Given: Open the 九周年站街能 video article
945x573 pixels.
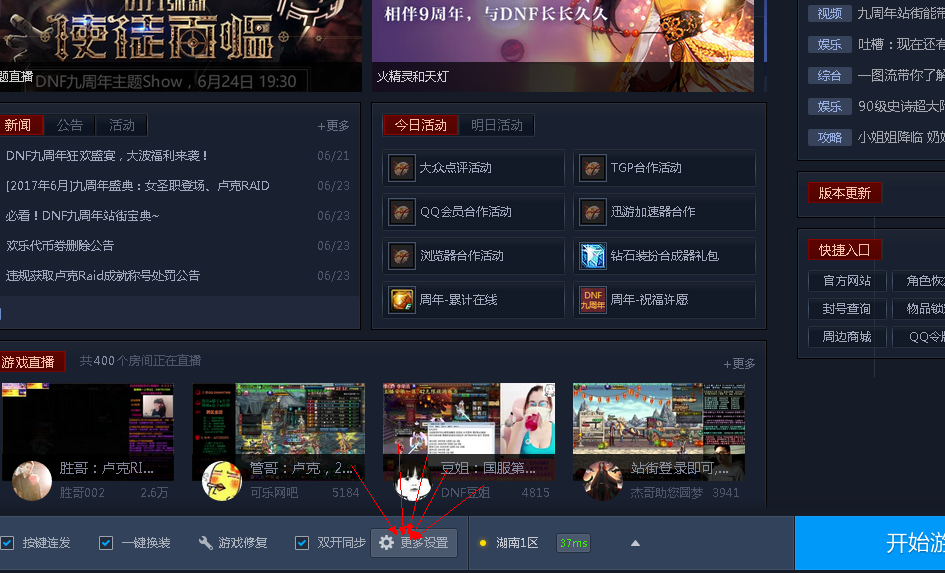Looking at the screenshot, I should 901,13.
